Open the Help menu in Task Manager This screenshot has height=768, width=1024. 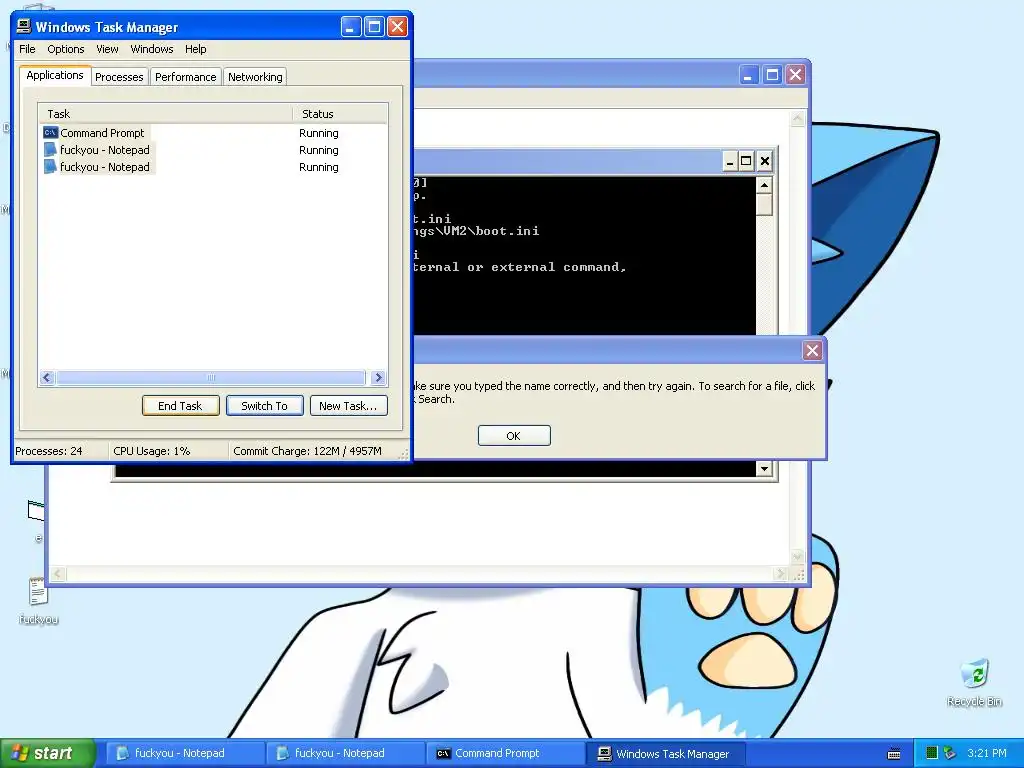pyautogui.click(x=195, y=49)
